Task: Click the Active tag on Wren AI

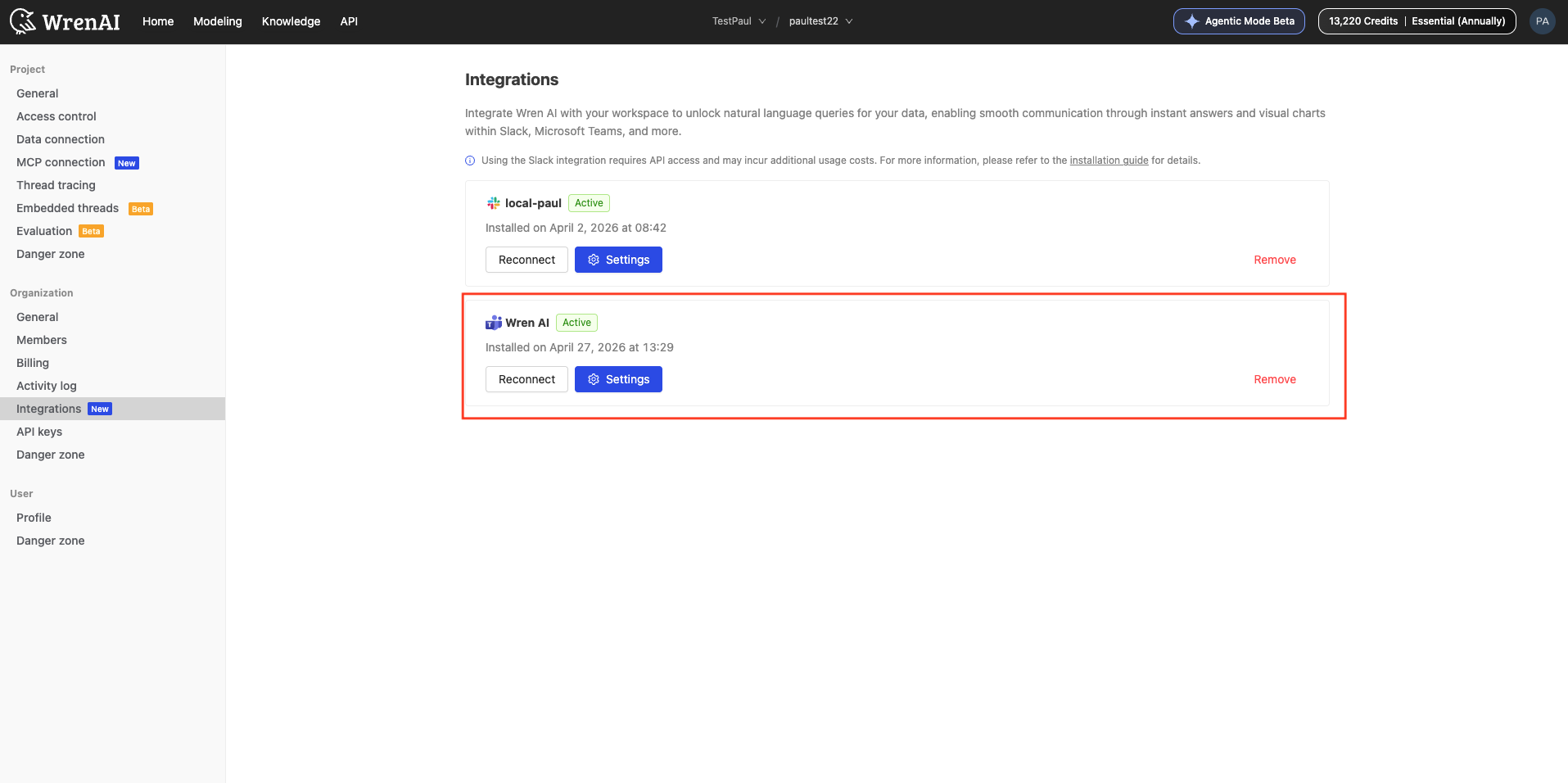Action: tap(576, 323)
